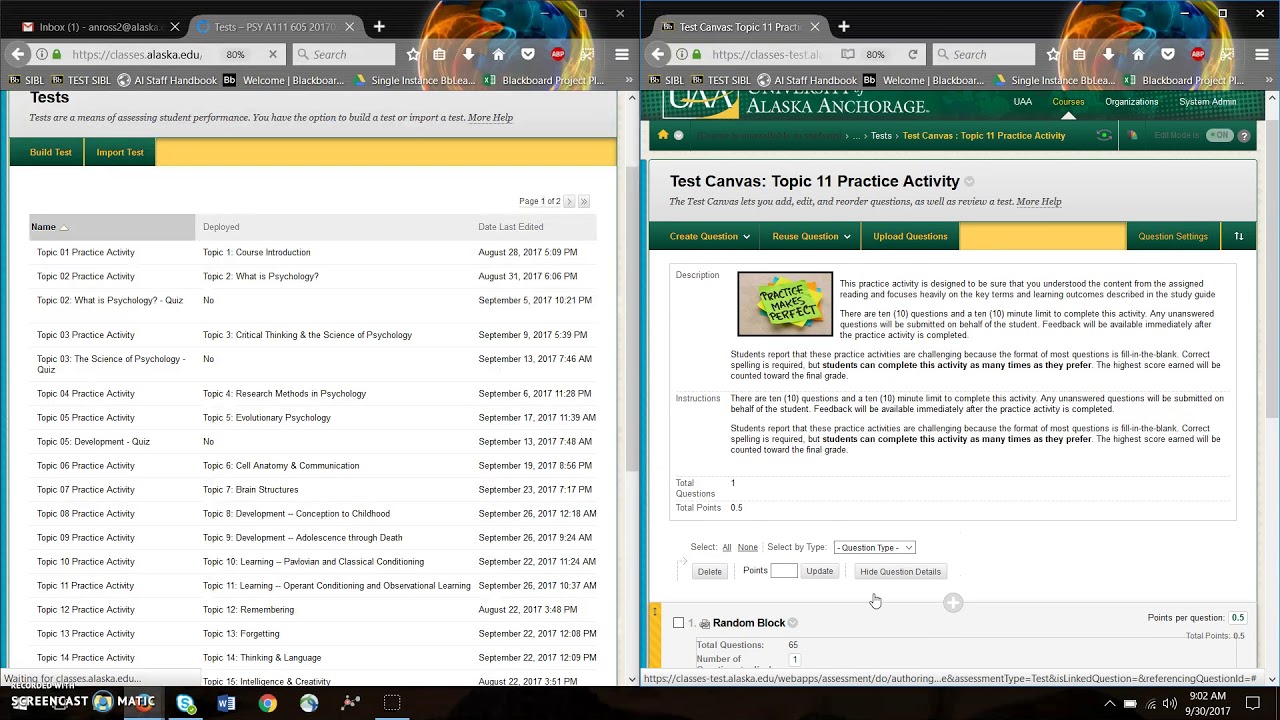This screenshot has width=1280, height=720.
Task: Toggle reader view in right Firefox window
Action: pos(848,54)
